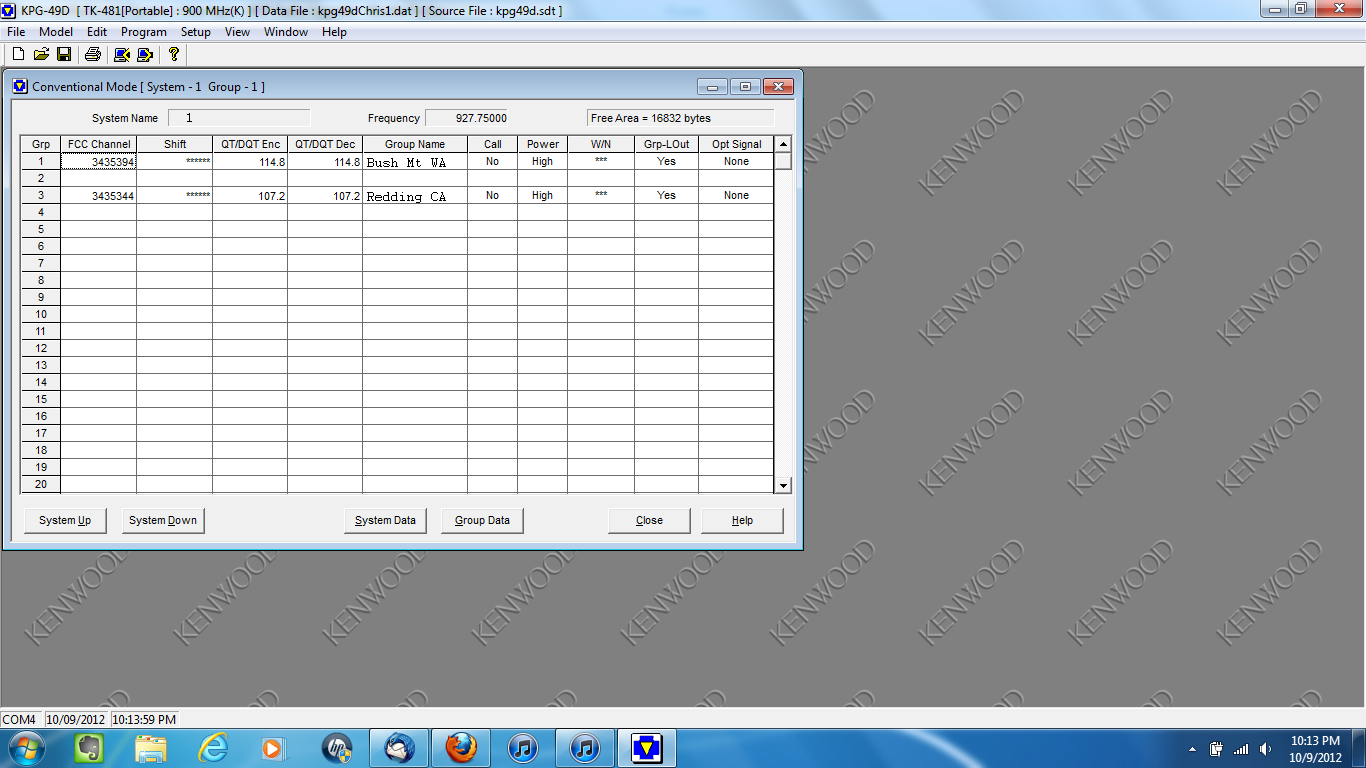1366x768 pixels.
Task: Click the Close button in Conventional Mode
Action: [x=649, y=520]
